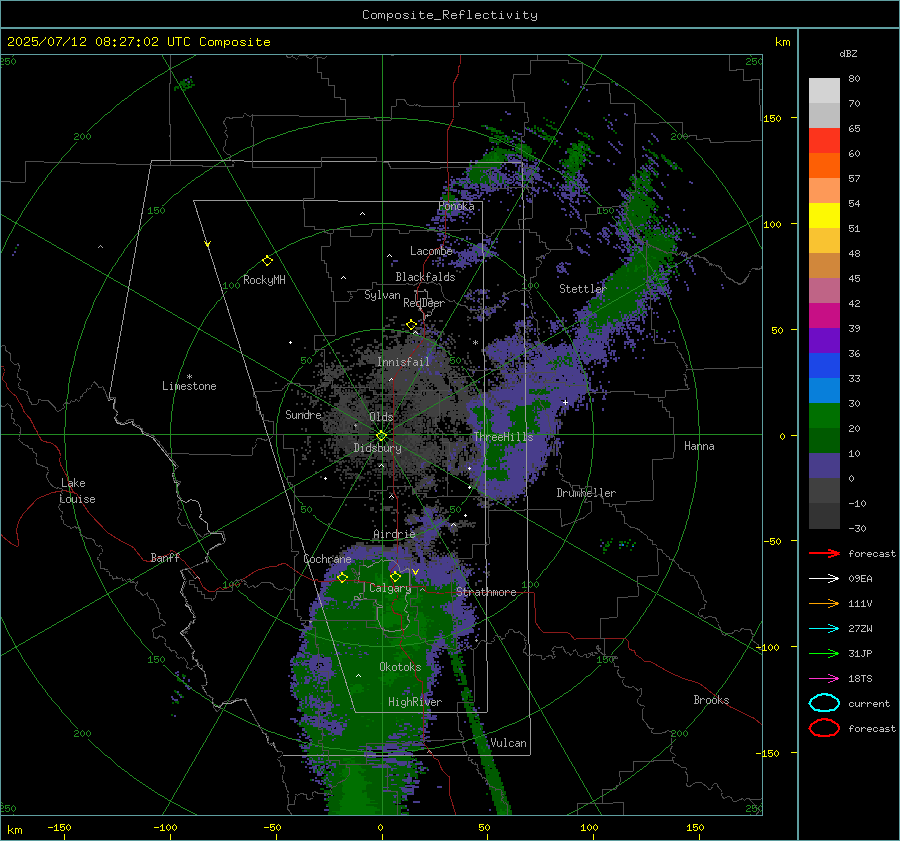Viewport: 900px width, 841px height.
Task: Click the Brooks city label
Action: pos(711,700)
